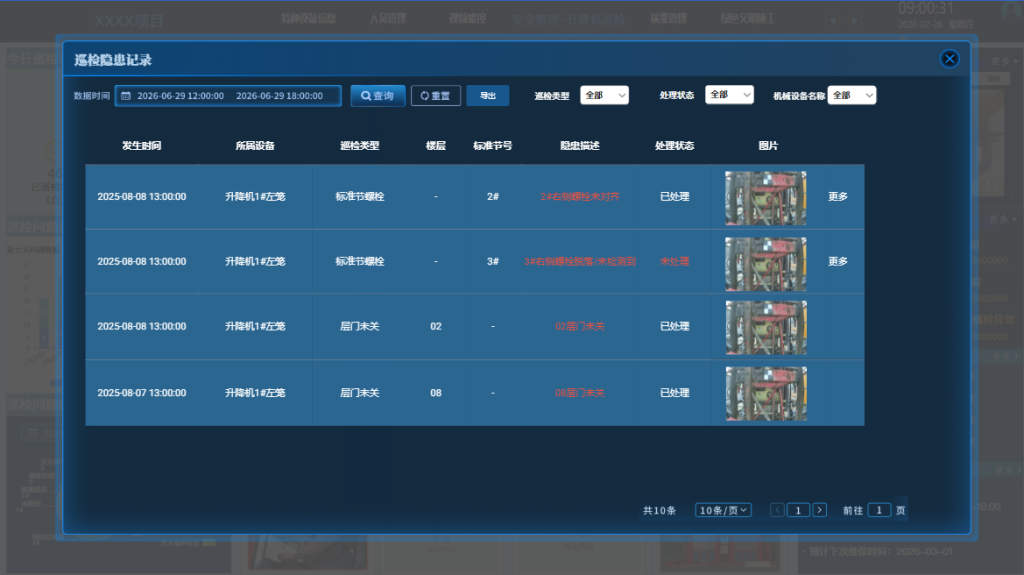Select page 1 in pagination
This screenshot has width=1024, height=575.
[x=798, y=510]
